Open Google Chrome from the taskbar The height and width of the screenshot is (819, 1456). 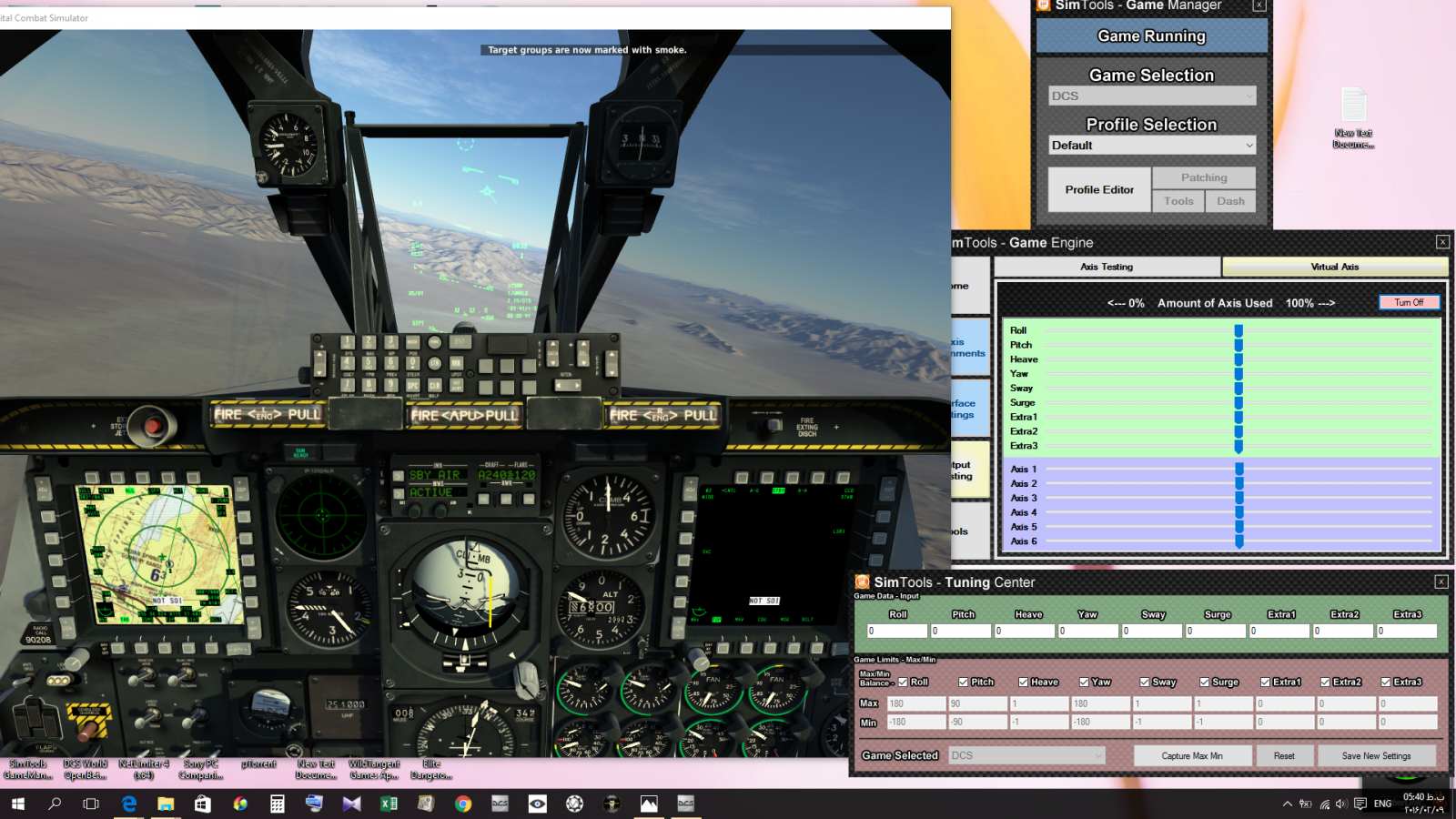coord(463,804)
